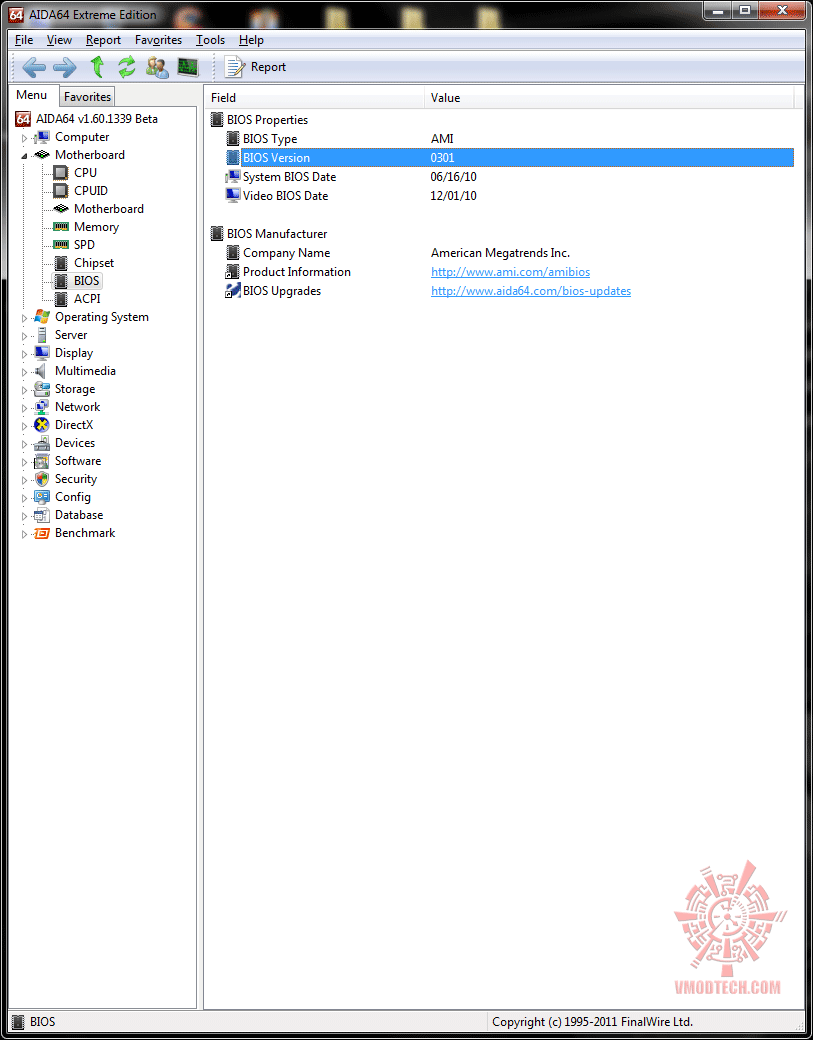Screen dimensions: 813x1040
Task: Select the CPU chip icon in tree
Action: pos(61,172)
